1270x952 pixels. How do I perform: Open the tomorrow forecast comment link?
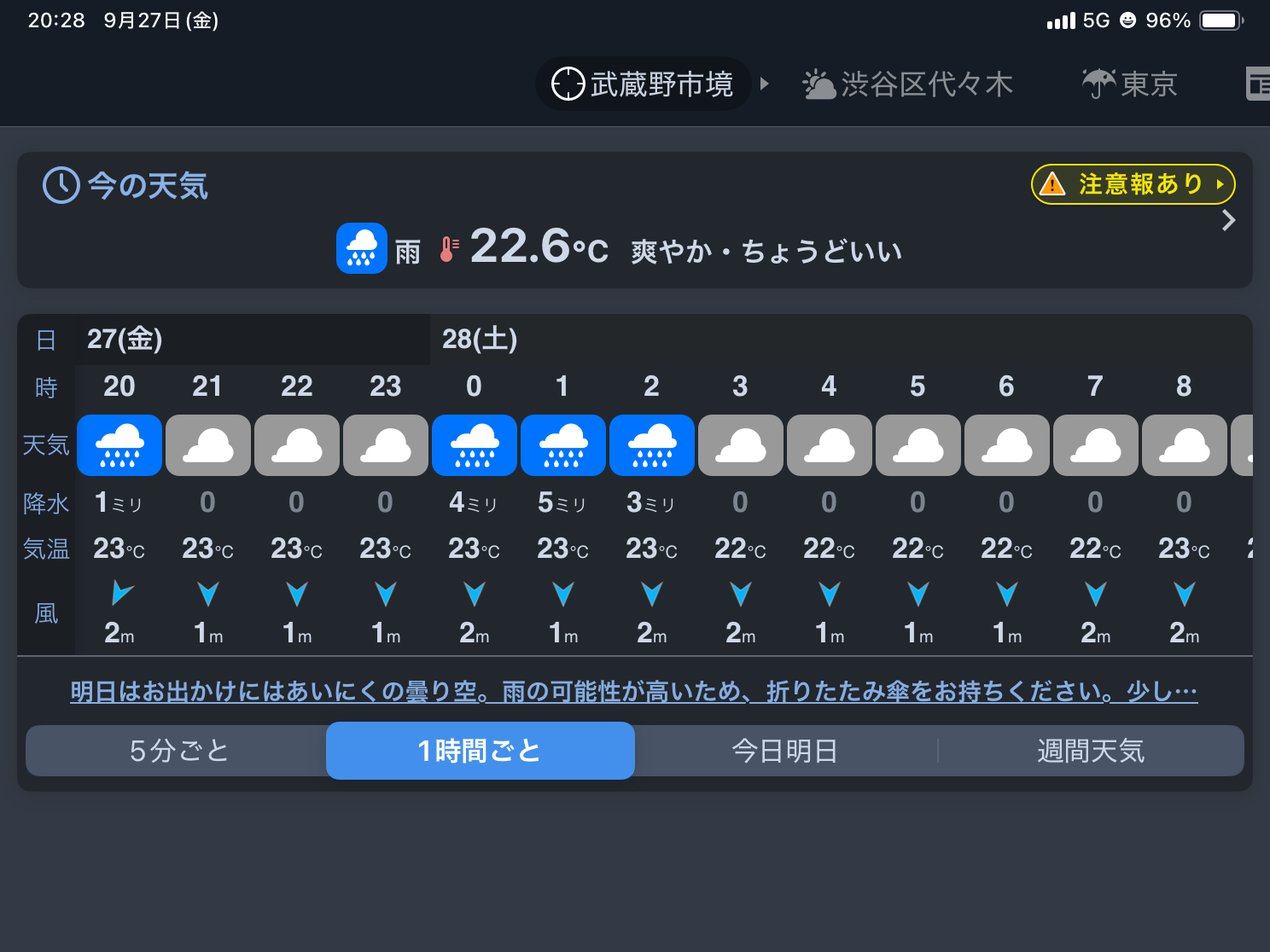(633, 691)
